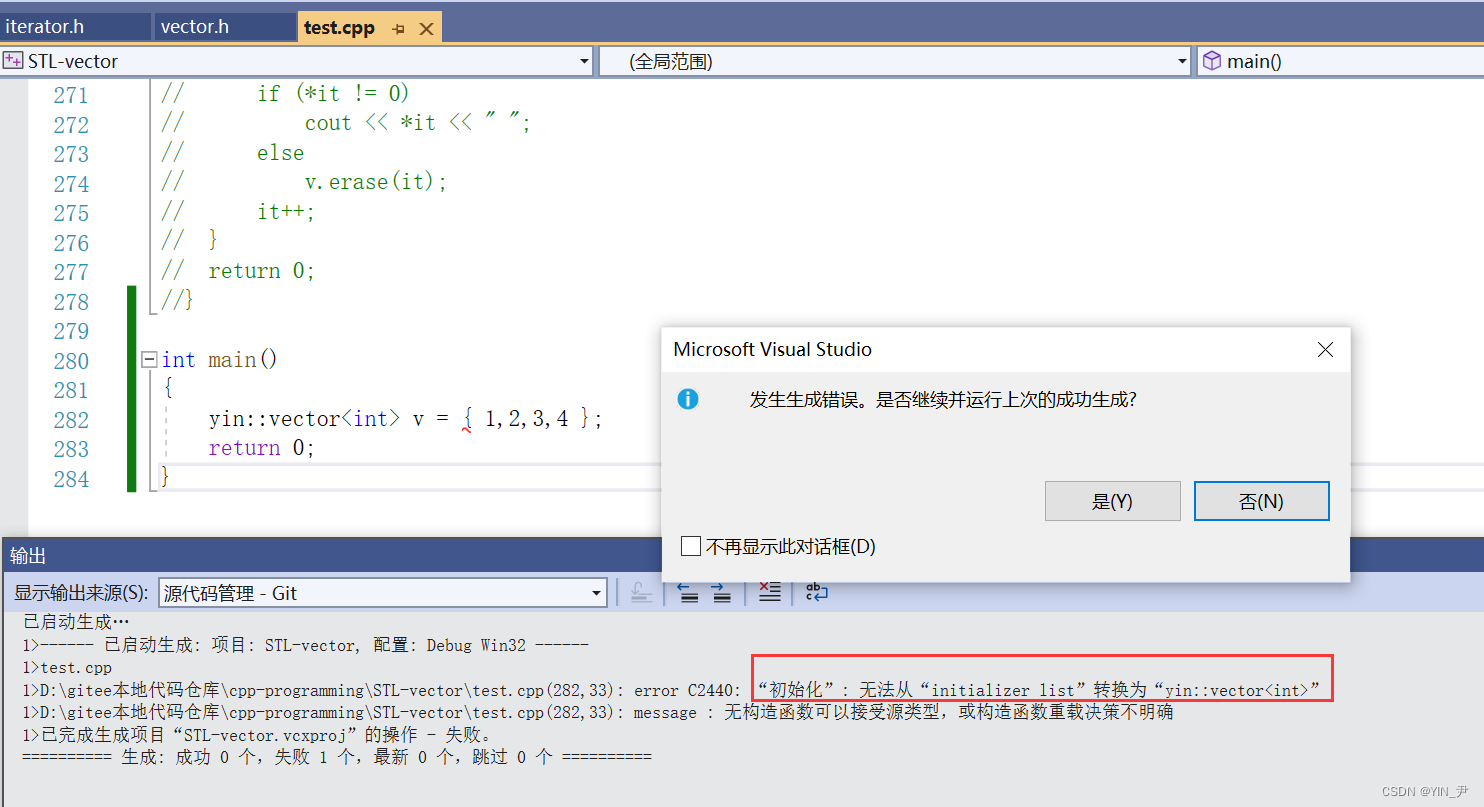Toggle word wrap in output panel

[817, 593]
